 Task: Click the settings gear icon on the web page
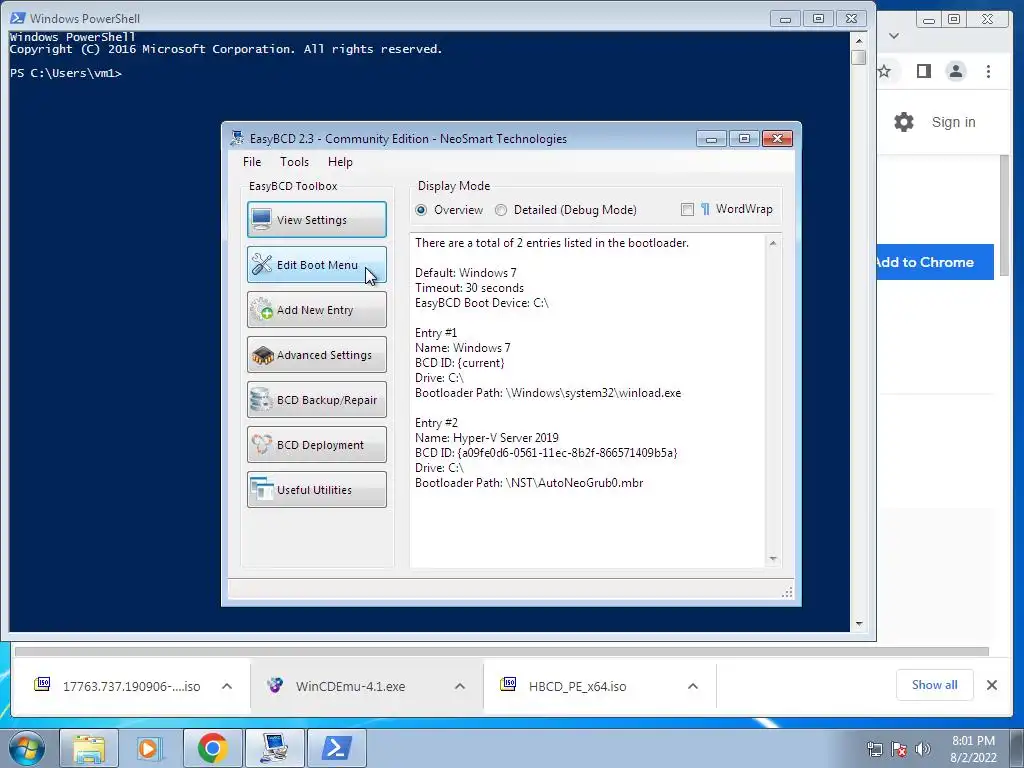coord(904,122)
